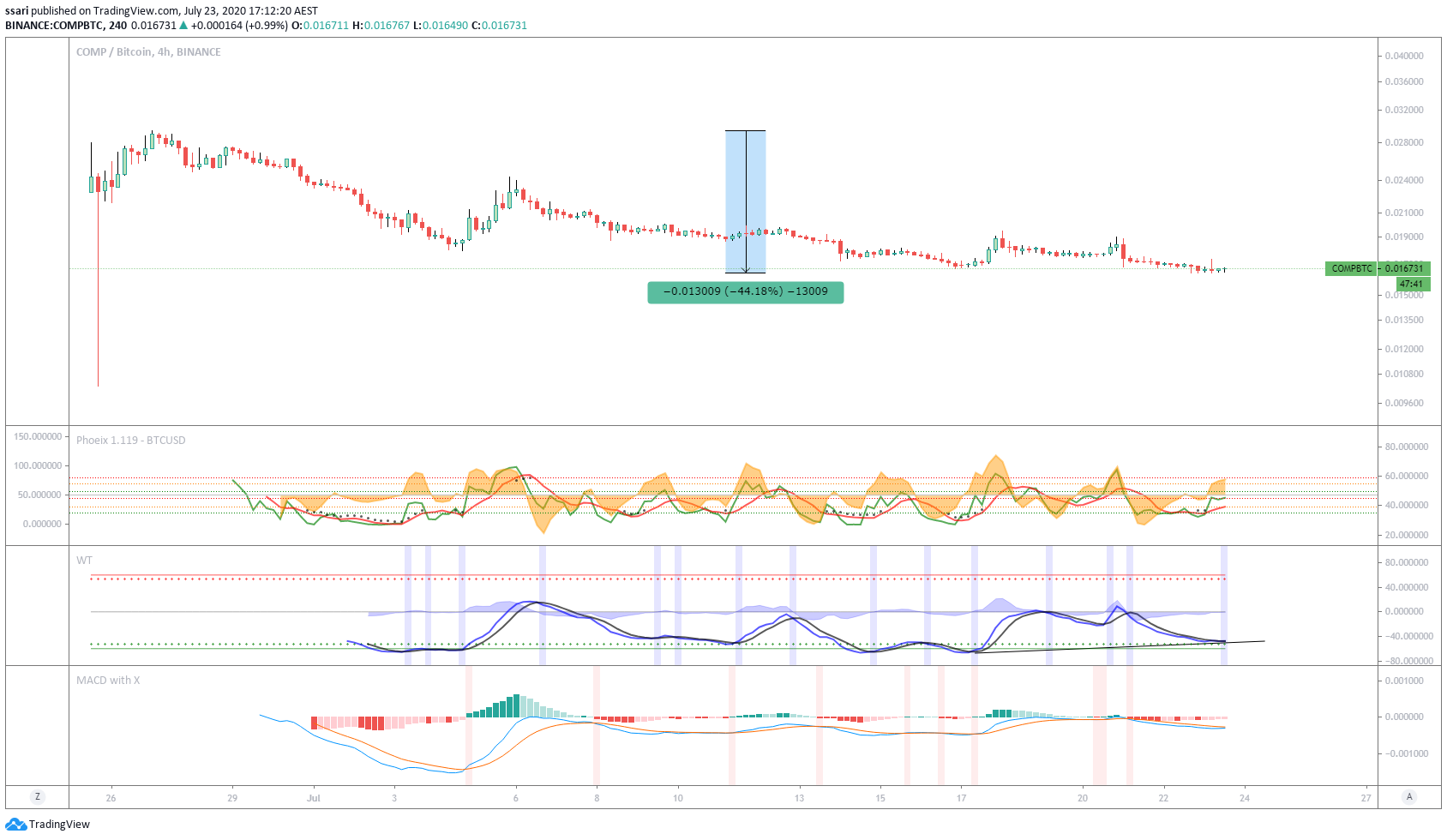The image size is (1447, 840).
Task: Click the 0.036000 price axis label
Action: (x=1404, y=82)
